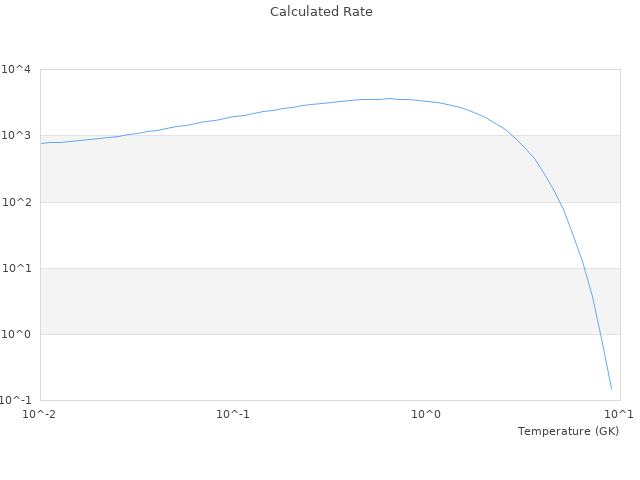Select the 10^3 tick label on the vertical axis
Image resolution: width=640 pixels, height=480 pixels.
coord(17,136)
